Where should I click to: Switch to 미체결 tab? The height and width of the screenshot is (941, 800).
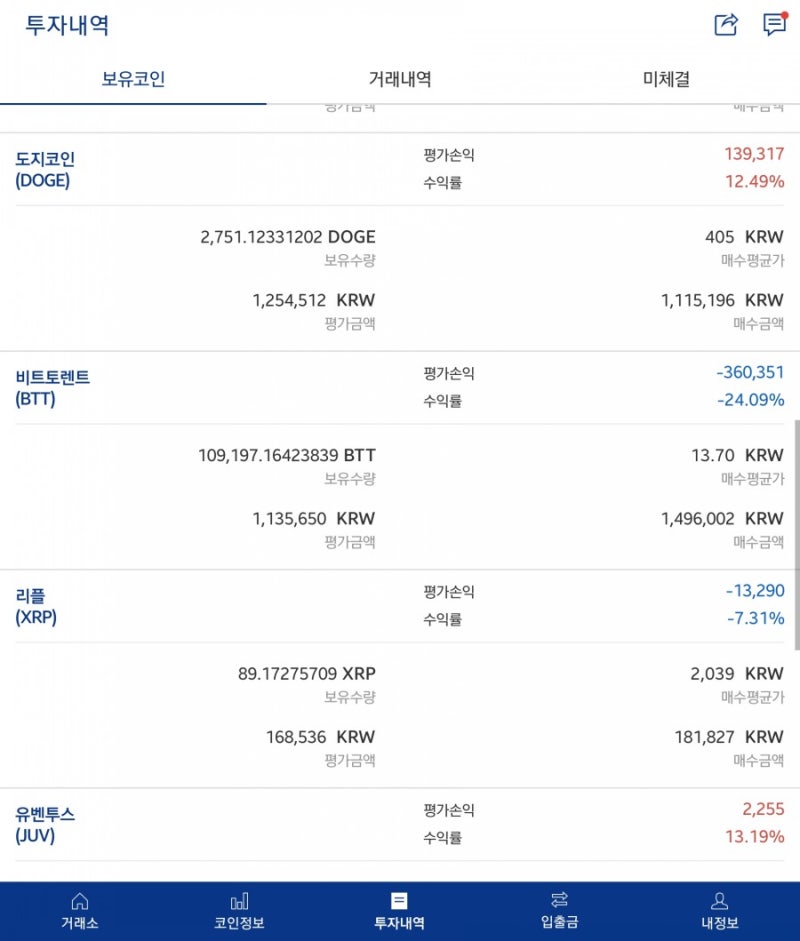click(666, 79)
